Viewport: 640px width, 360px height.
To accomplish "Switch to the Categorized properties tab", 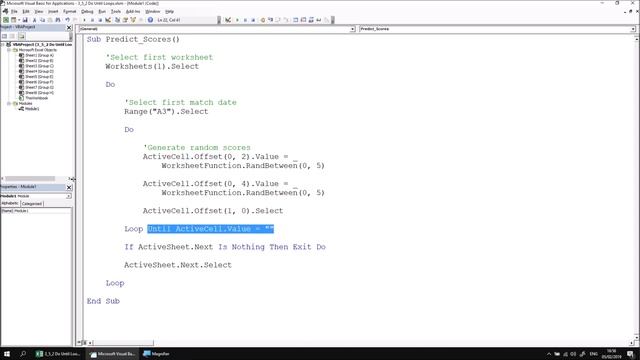I will click(x=31, y=203).
